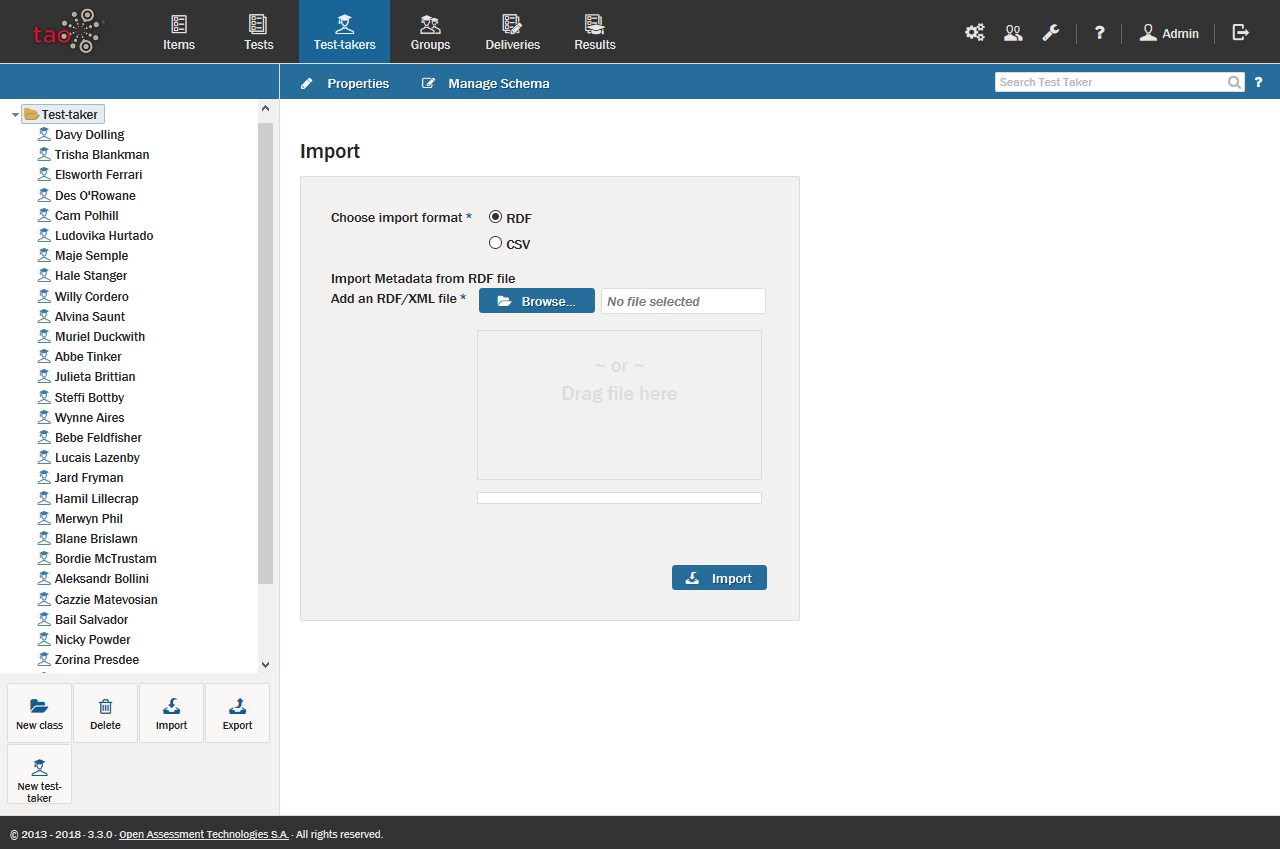Open the users management icon
Image resolution: width=1280 pixels, height=849 pixels.
(1013, 32)
